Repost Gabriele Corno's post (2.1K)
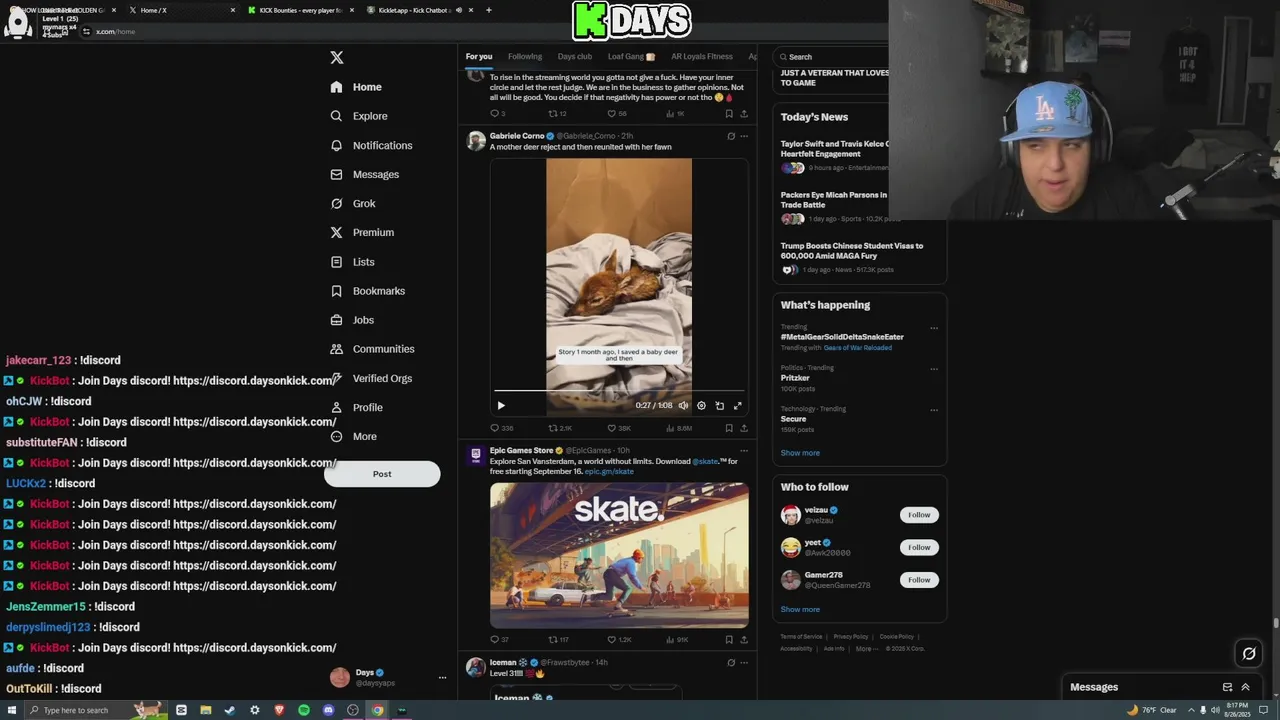Viewport: 1280px width, 720px height. pyautogui.click(x=560, y=428)
